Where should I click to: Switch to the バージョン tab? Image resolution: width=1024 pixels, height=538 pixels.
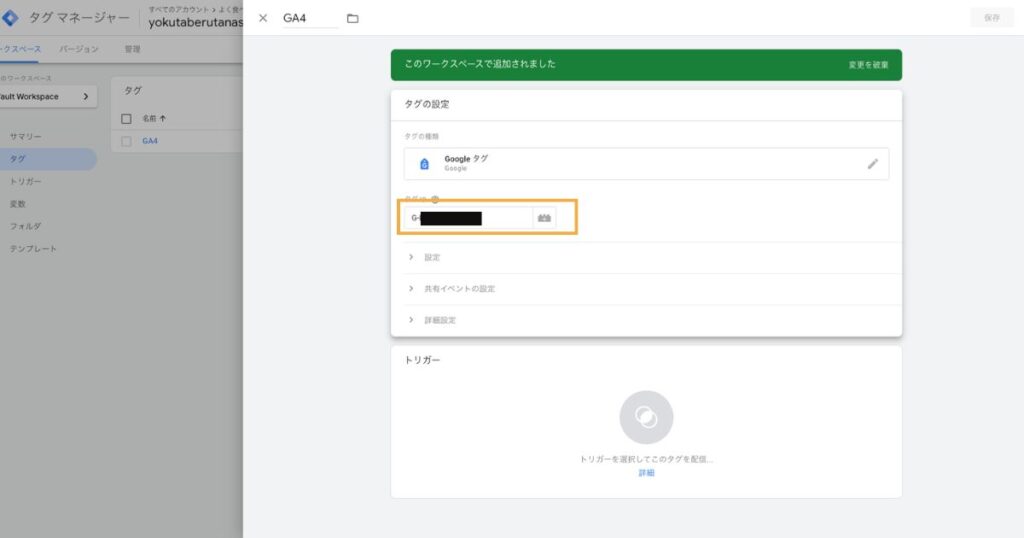point(78,49)
